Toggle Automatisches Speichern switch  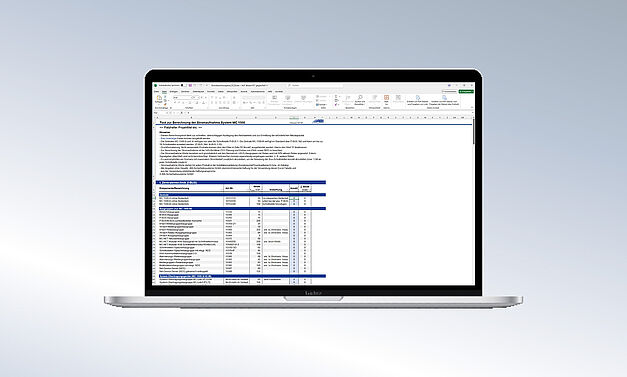183,85
